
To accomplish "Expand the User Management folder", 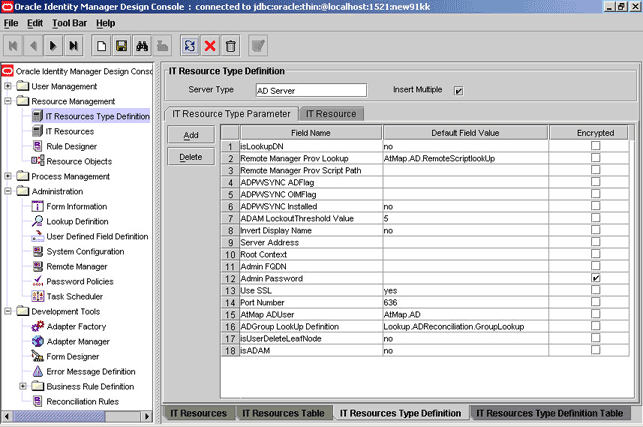I will (x=8, y=86).
